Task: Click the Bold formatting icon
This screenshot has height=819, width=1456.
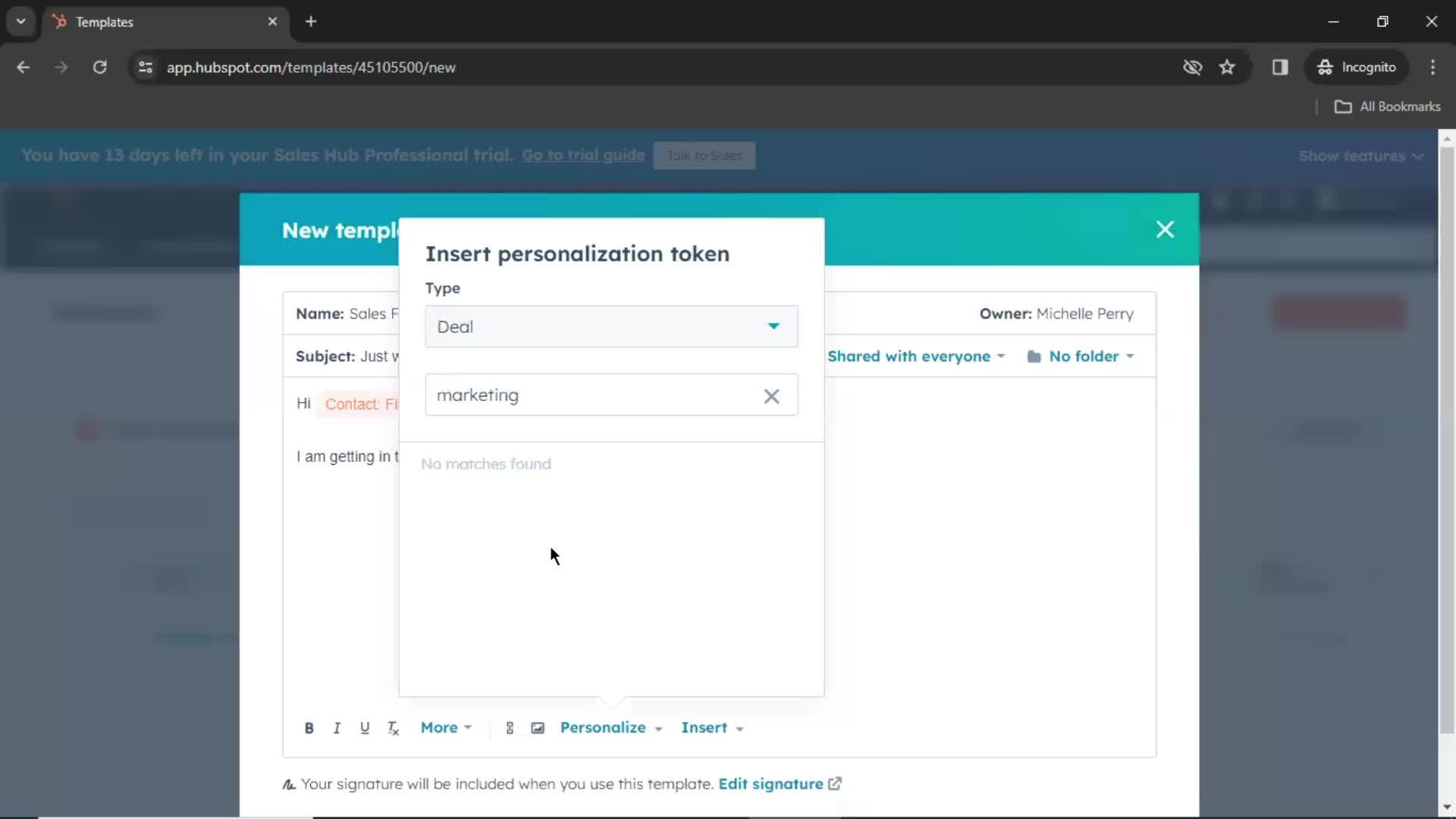Action: (309, 727)
